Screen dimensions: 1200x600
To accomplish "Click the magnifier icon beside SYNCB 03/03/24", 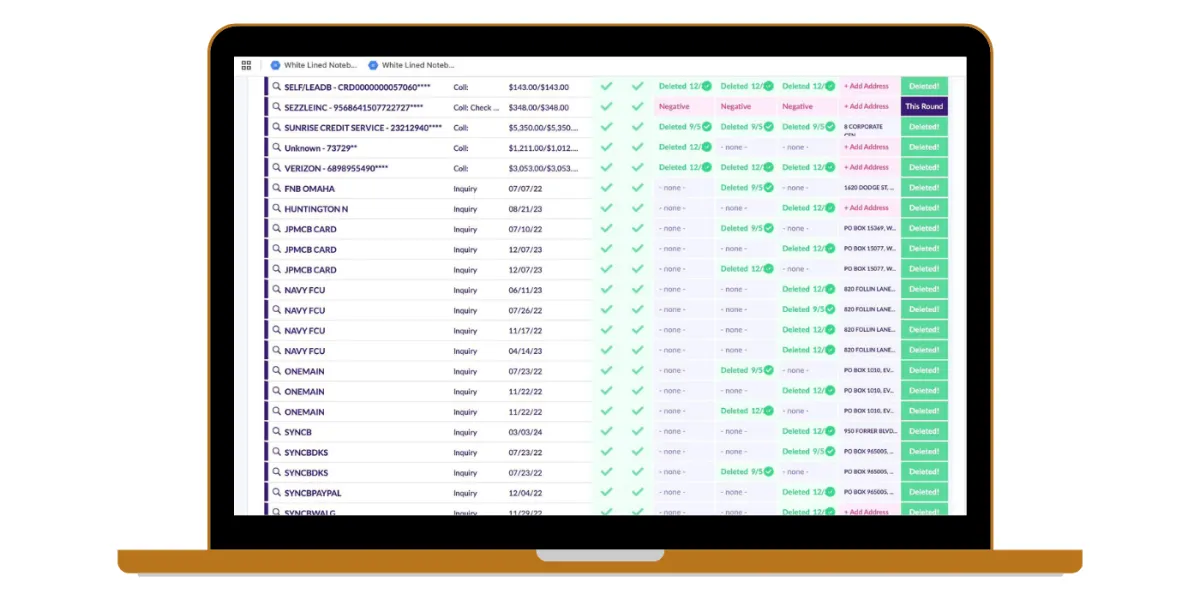I will [x=277, y=432].
